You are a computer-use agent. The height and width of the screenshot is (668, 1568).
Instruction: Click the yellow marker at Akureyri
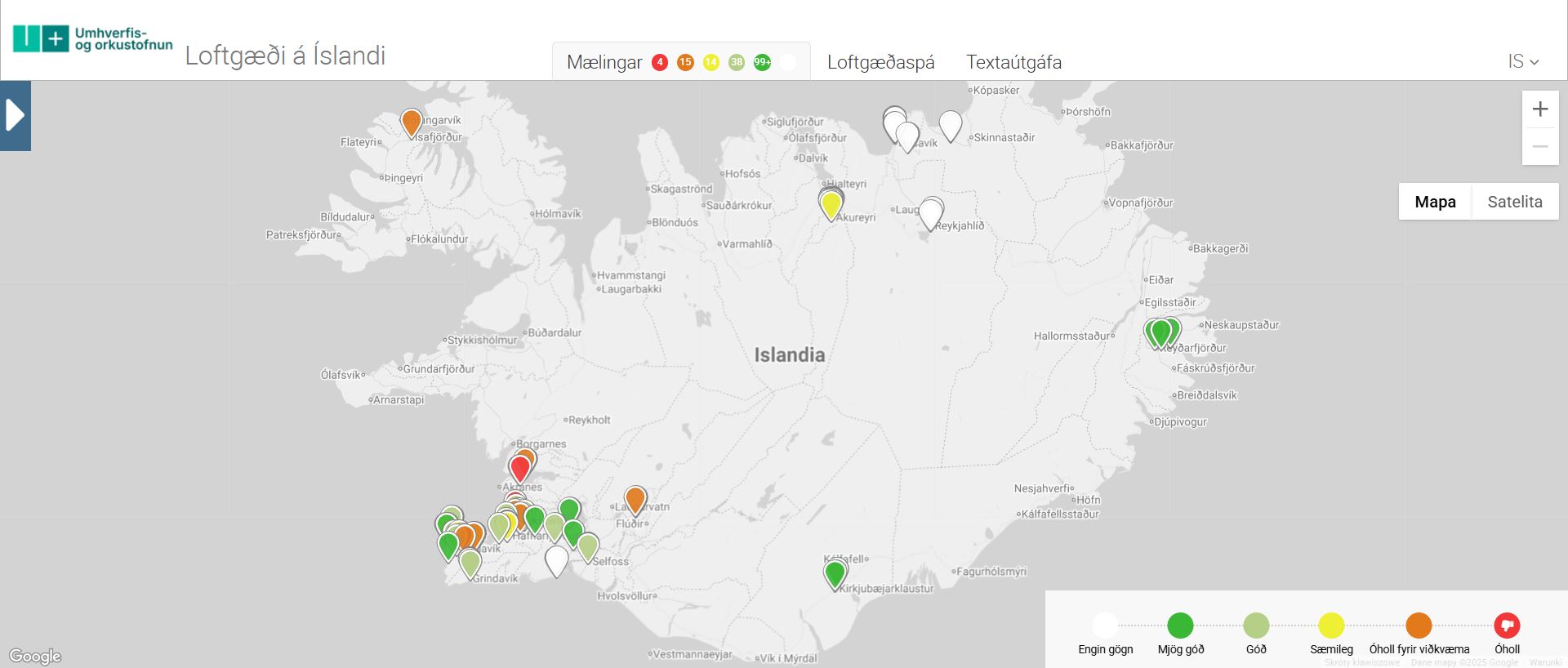pyautogui.click(x=831, y=204)
